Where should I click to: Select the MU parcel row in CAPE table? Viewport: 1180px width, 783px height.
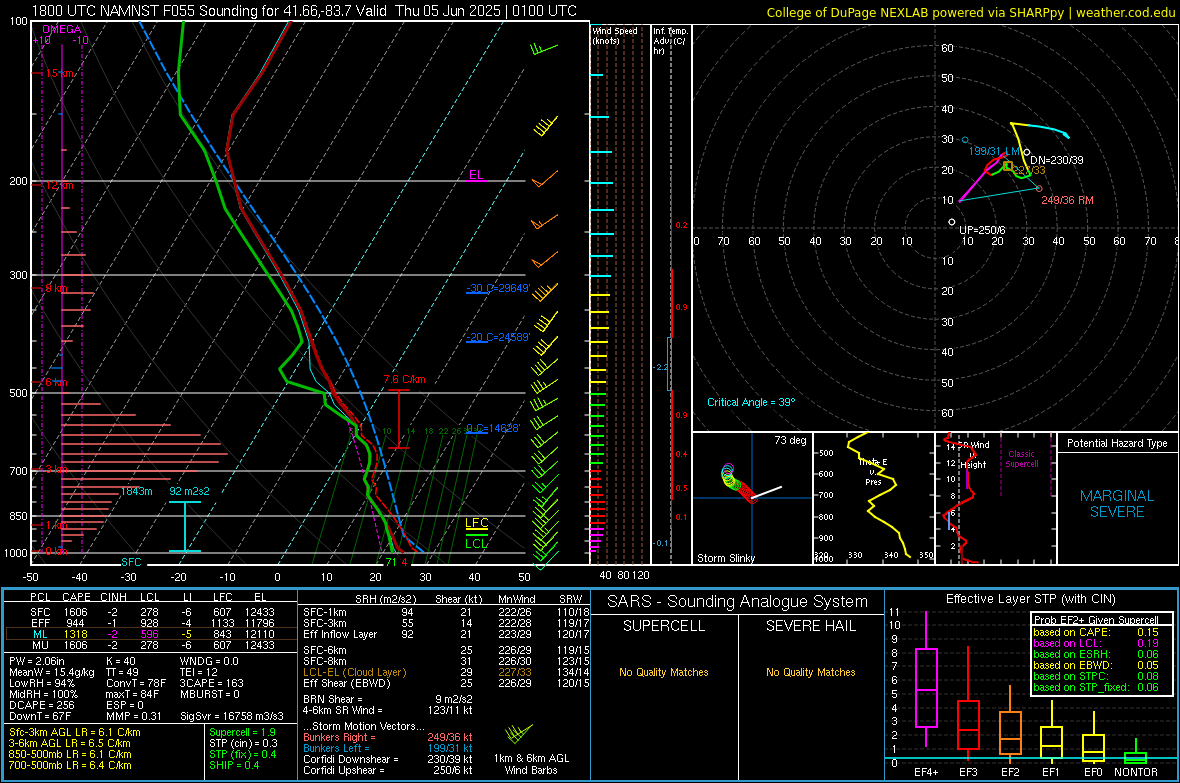point(151,645)
